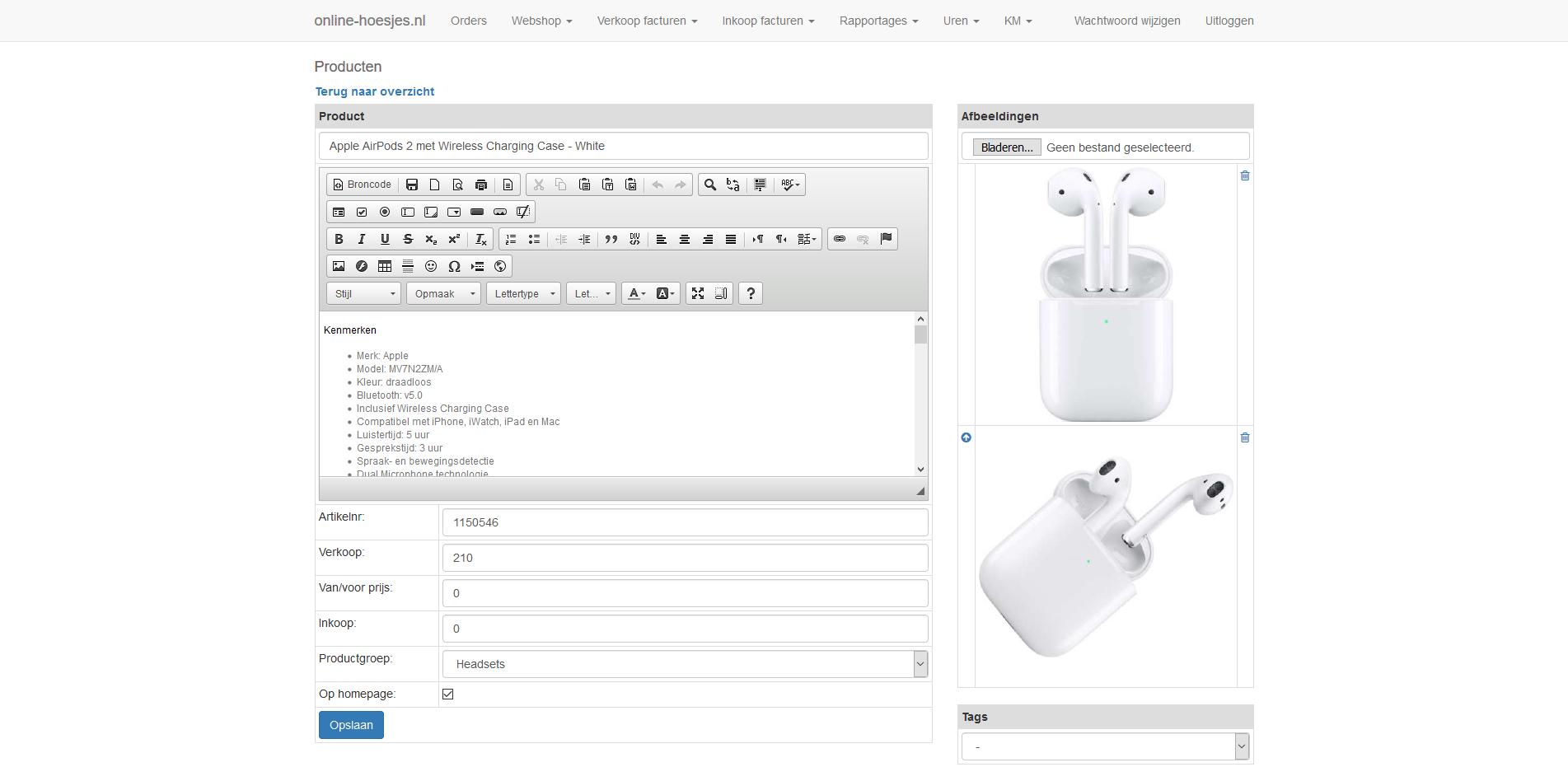Image resolution: width=1568 pixels, height=781 pixels.
Task: Open the Uren menu
Action: [x=962, y=21]
